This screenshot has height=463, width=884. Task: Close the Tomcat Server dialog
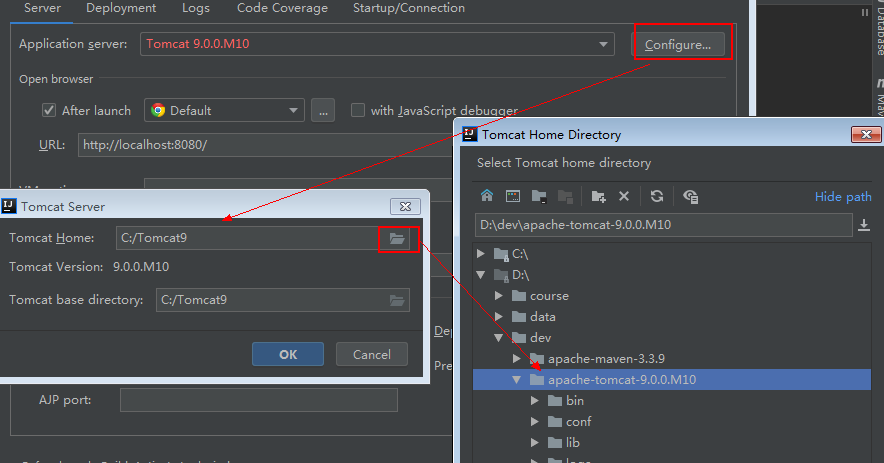click(405, 206)
